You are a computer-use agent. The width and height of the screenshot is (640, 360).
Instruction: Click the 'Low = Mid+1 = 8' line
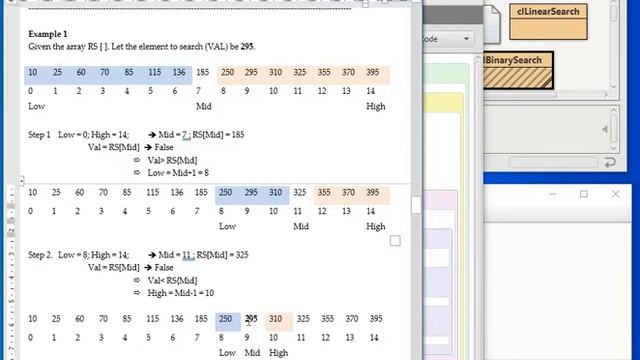coord(178,173)
